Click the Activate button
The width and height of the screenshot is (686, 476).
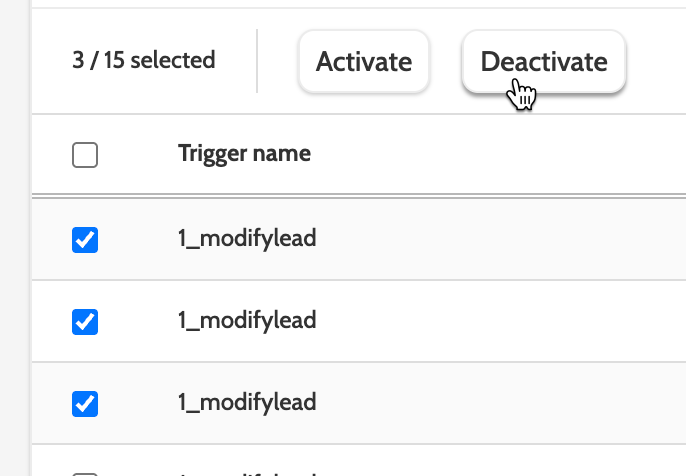[364, 62]
